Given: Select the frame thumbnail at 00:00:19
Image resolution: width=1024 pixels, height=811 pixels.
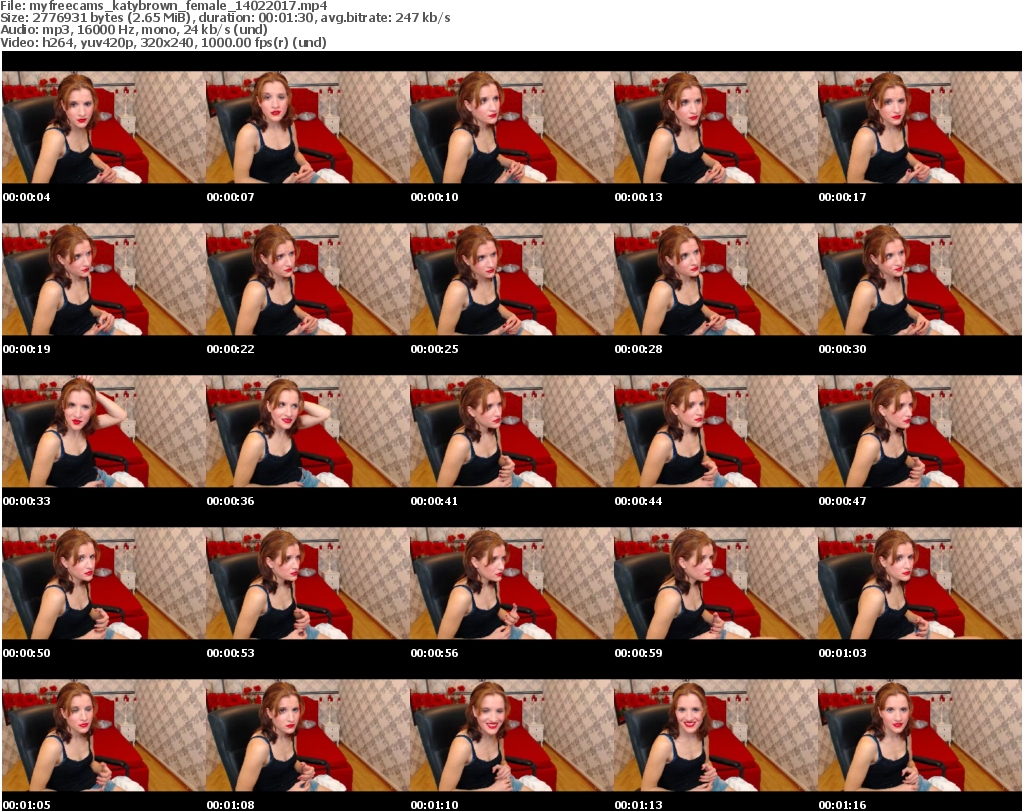Looking at the screenshot, I should (x=104, y=279).
